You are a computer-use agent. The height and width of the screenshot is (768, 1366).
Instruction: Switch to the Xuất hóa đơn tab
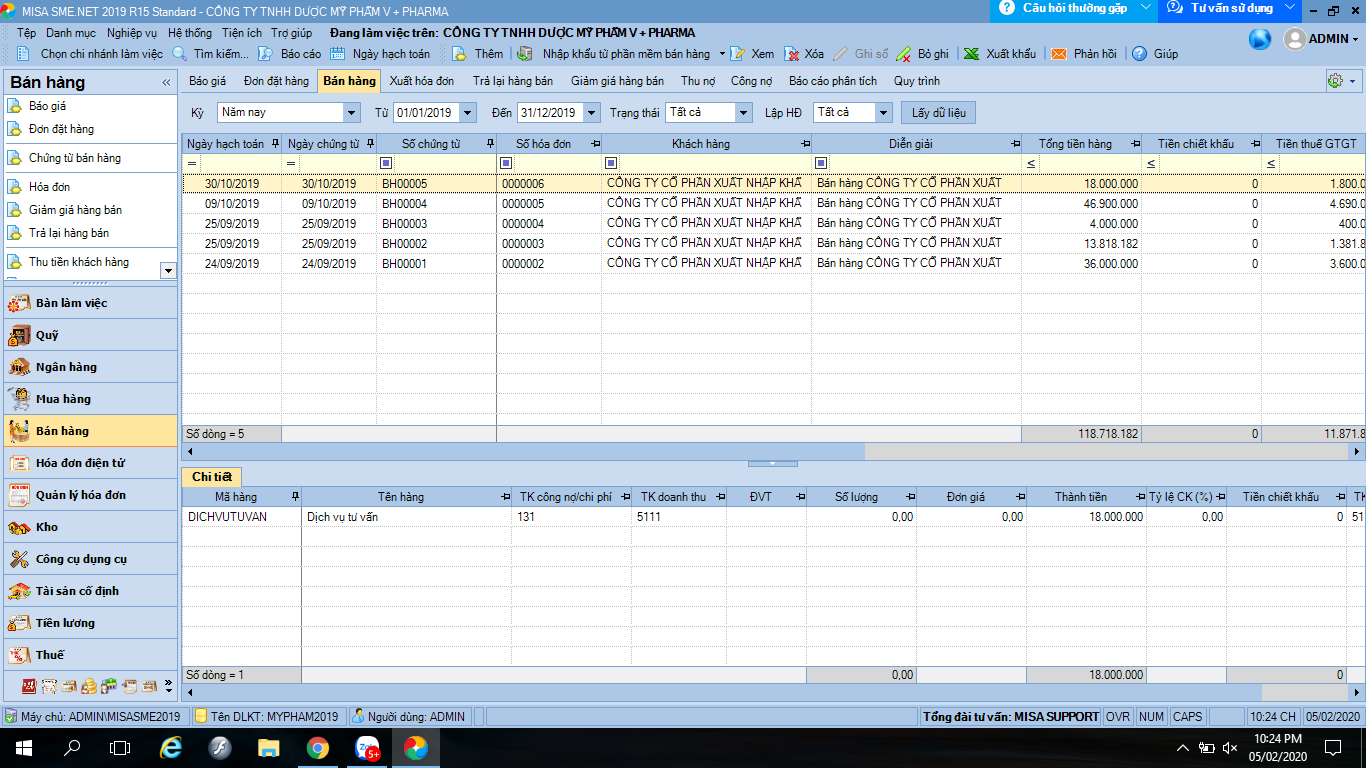(x=422, y=81)
